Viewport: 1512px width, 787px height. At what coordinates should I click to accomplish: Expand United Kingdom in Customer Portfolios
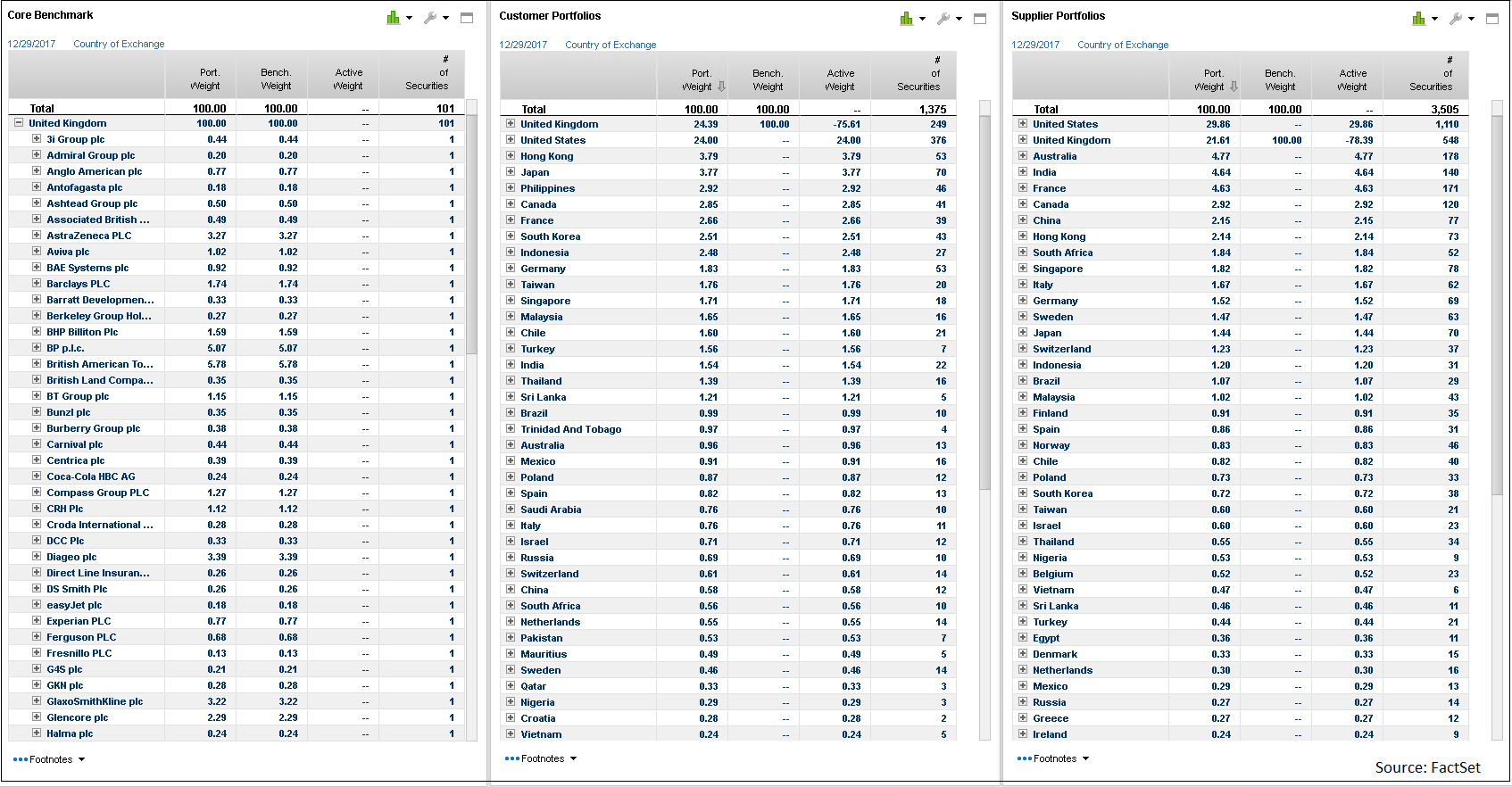tap(511, 124)
